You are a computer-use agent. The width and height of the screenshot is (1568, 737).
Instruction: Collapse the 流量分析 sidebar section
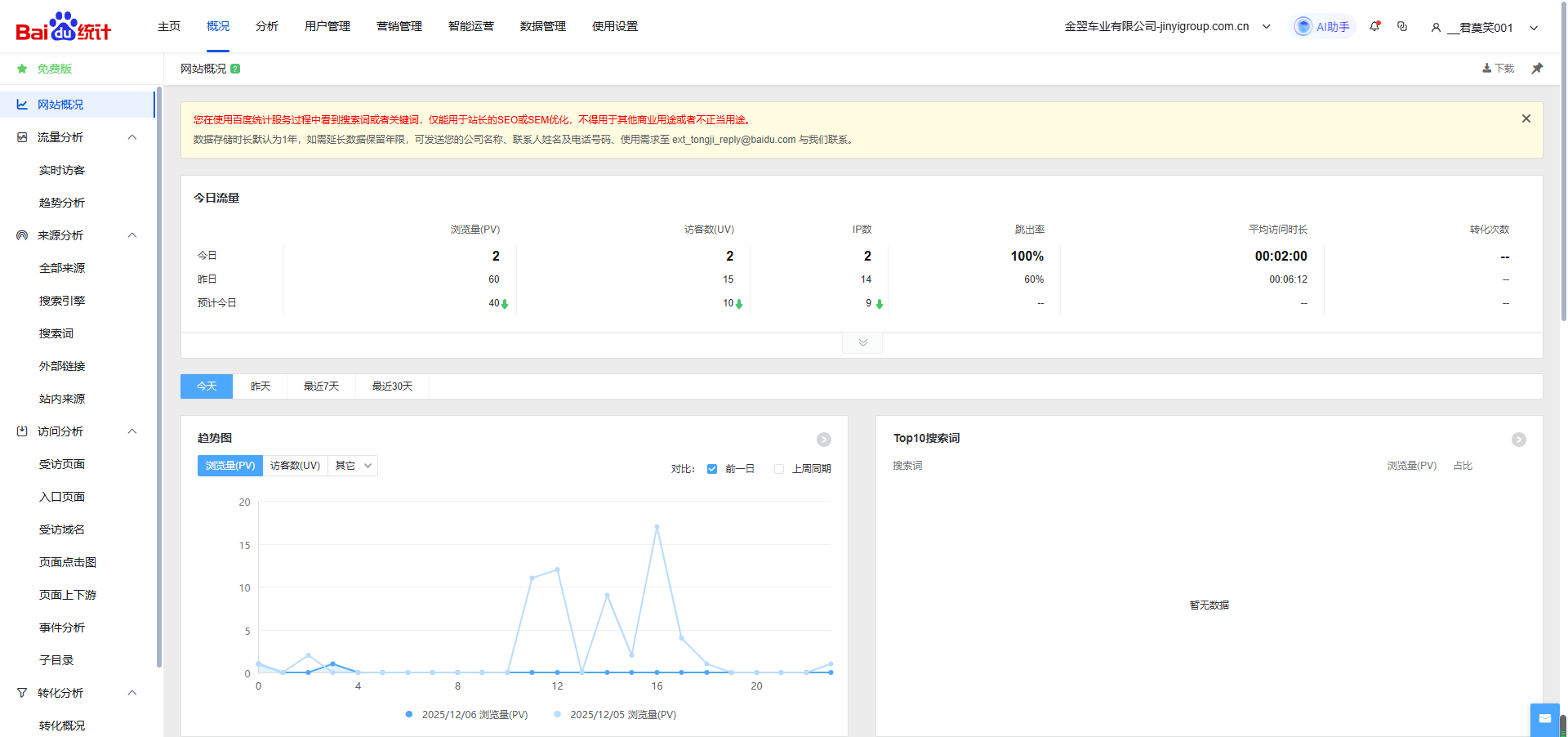tap(132, 137)
